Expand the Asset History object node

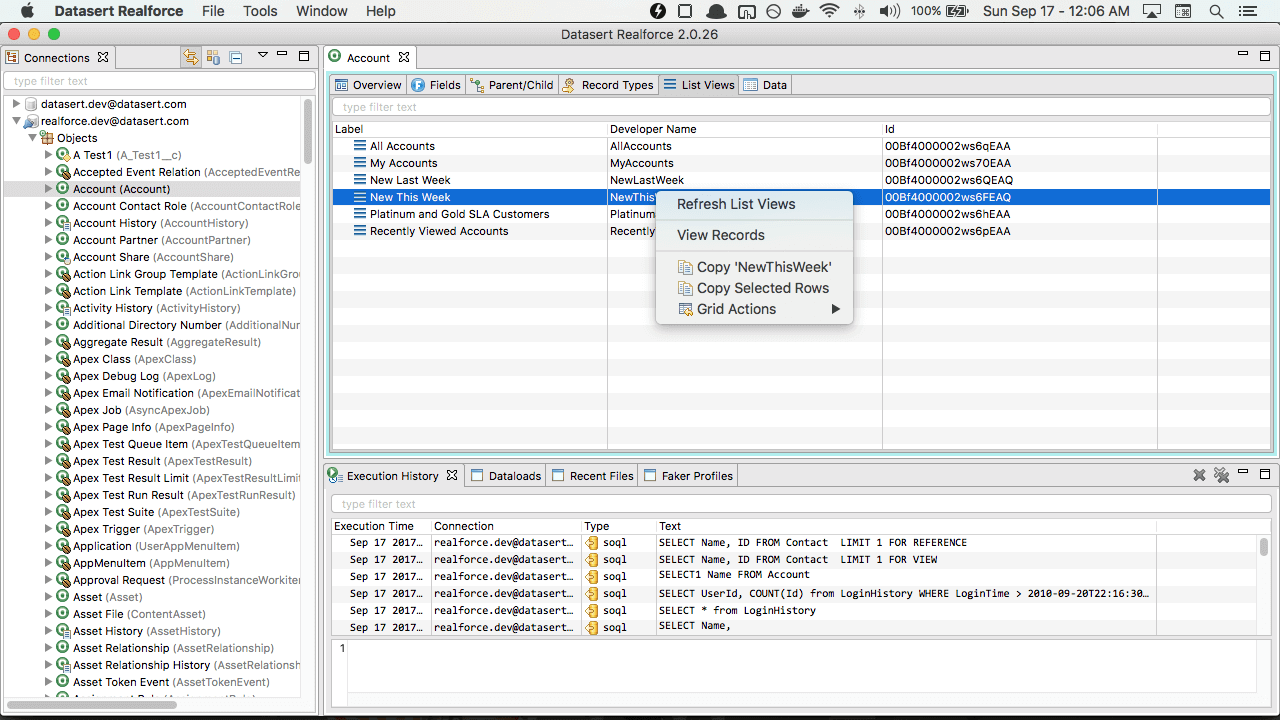tap(48, 631)
